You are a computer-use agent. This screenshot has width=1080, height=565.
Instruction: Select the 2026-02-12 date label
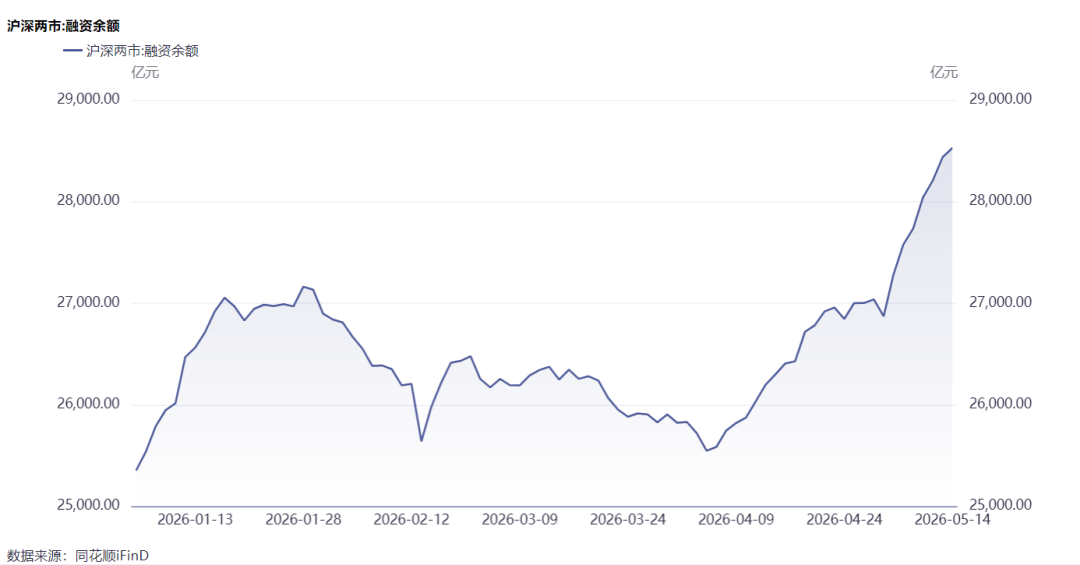click(411, 520)
